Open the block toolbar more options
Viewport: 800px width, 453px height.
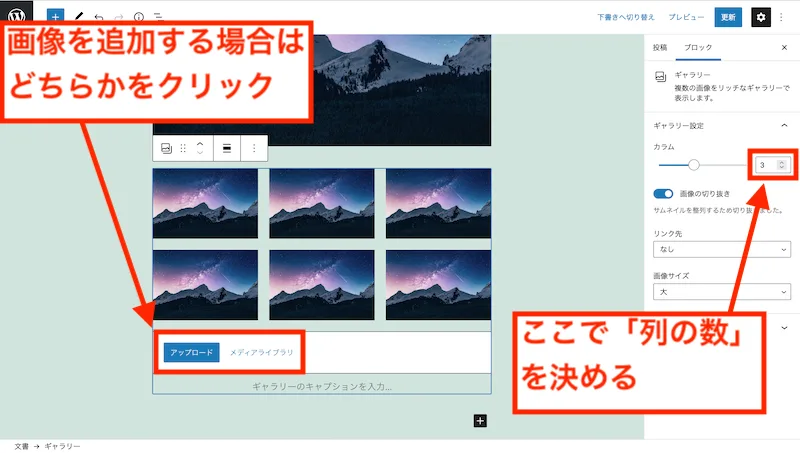point(254,148)
